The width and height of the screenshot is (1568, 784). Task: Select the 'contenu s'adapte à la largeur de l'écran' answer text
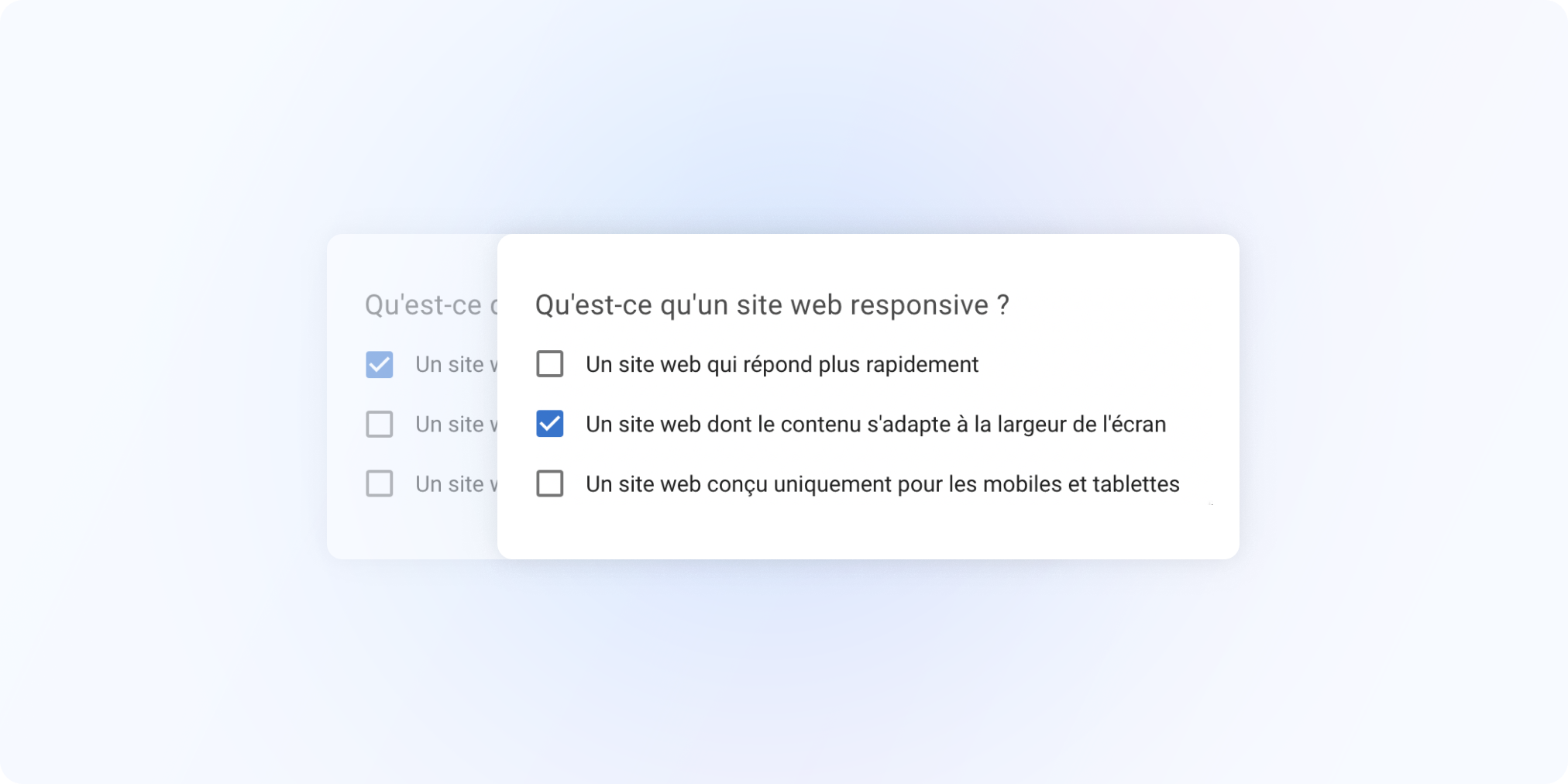[x=875, y=424]
